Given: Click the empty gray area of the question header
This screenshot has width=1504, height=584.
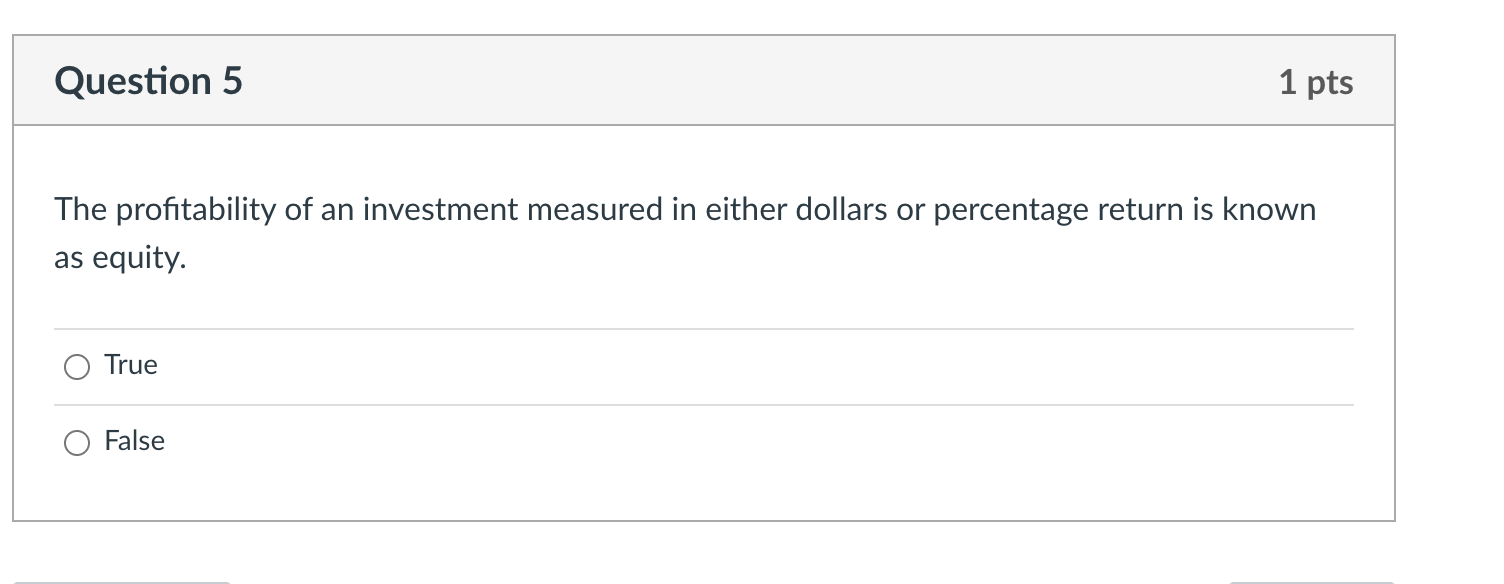Looking at the screenshot, I should (x=760, y=81).
